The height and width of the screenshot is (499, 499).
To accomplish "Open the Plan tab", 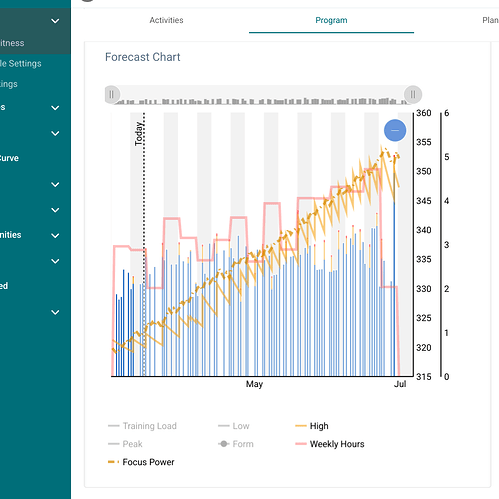I will pyautogui.click(x=490, y=20).
